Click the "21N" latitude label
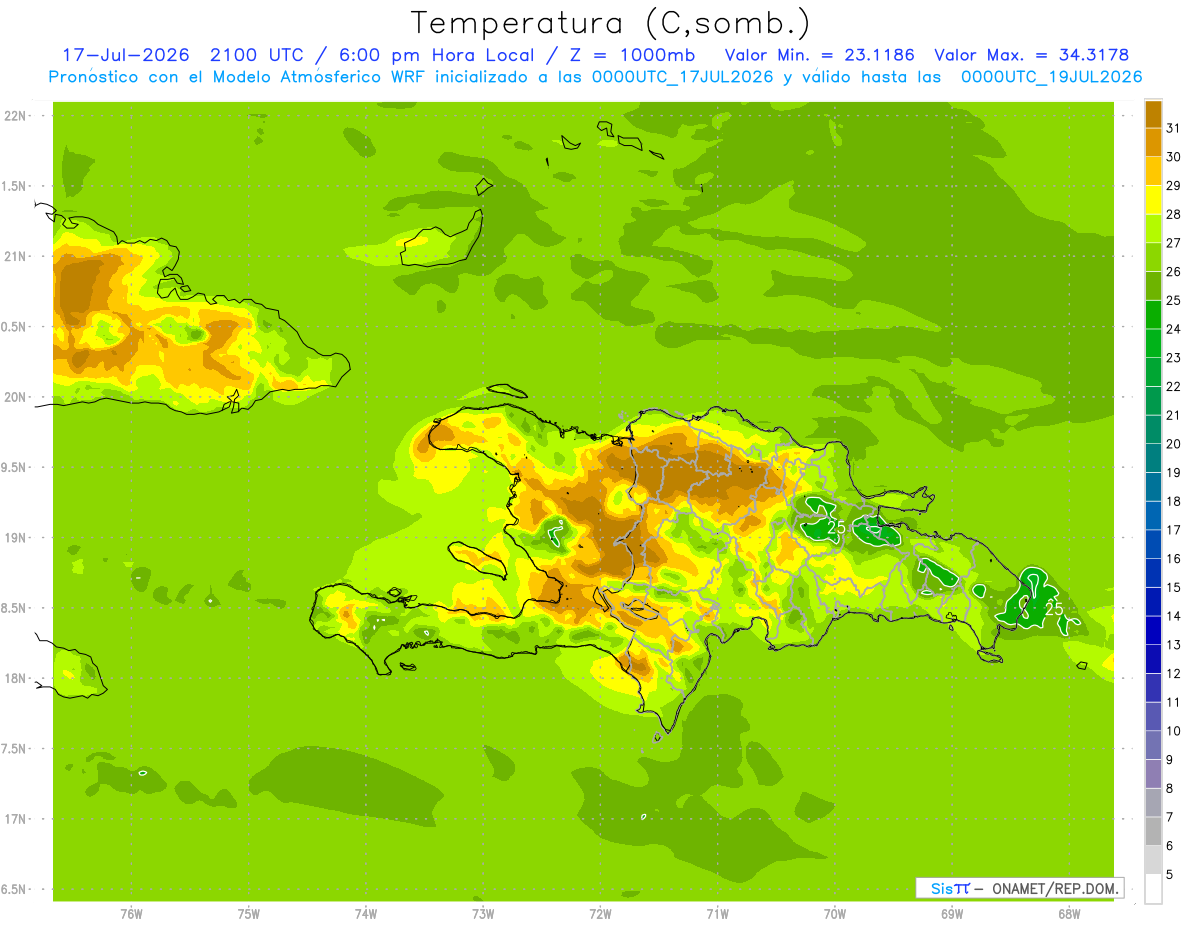The image size is (1200, 927). [15, 257]
